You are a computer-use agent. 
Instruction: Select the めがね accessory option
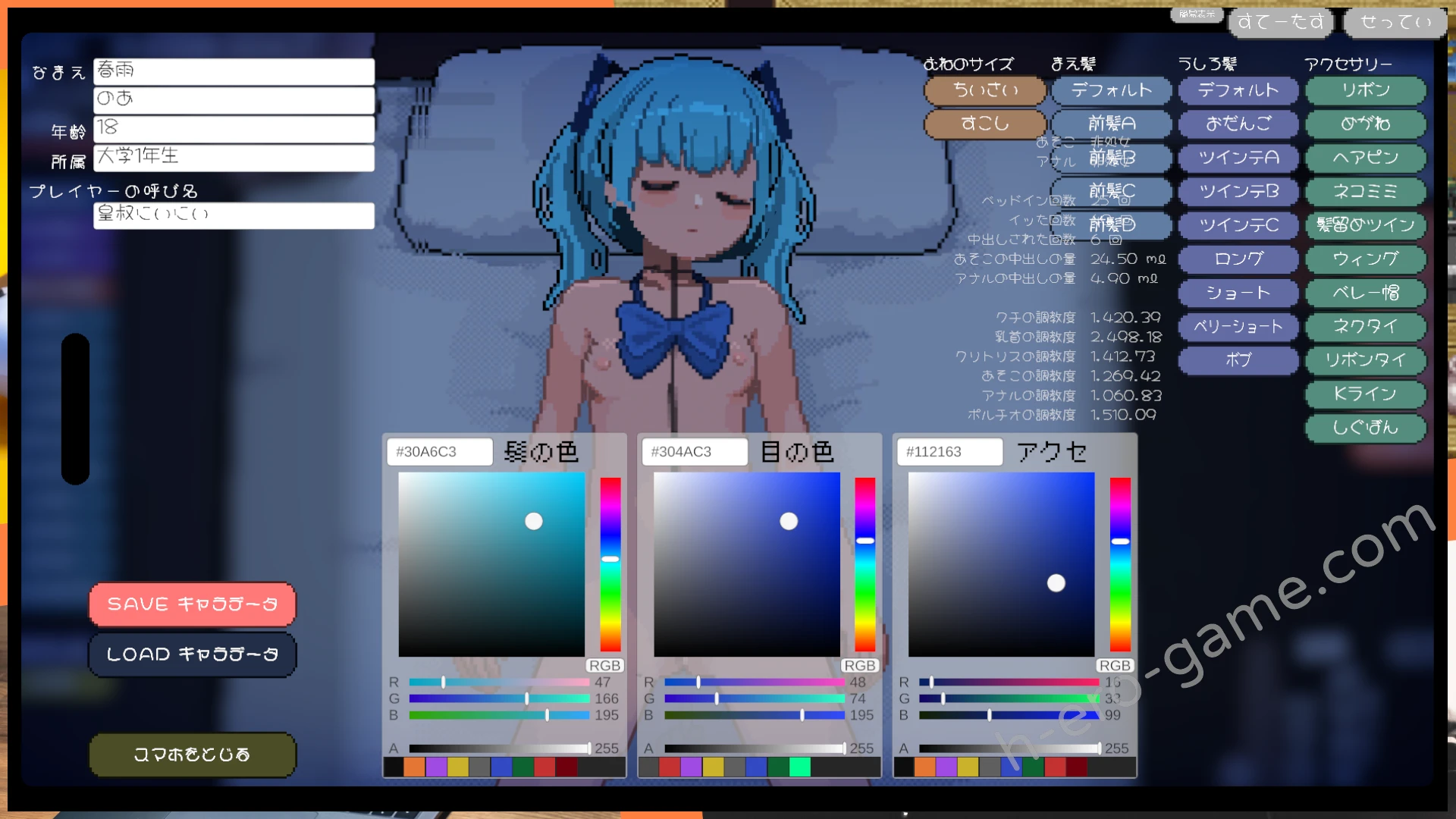[1365, 124]
